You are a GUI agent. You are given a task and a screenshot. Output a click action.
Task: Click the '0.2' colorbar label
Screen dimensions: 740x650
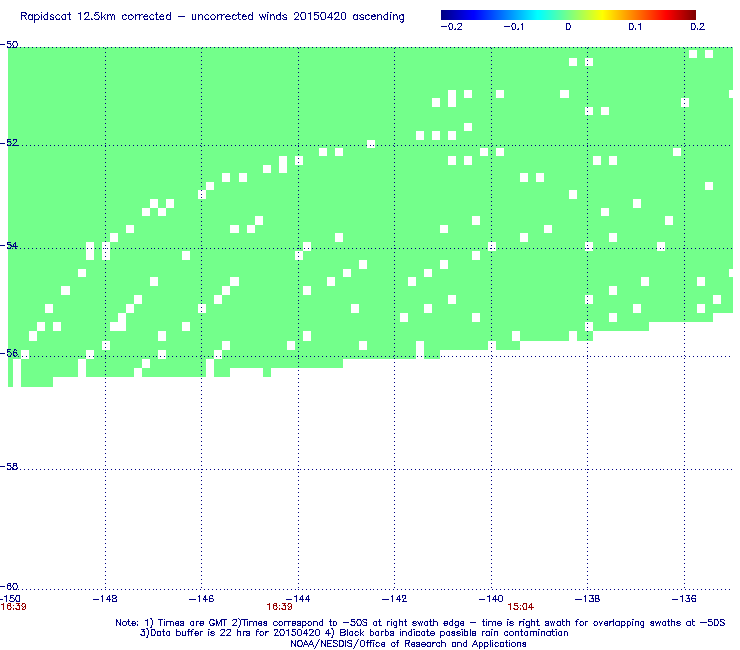tap(698, 27)
